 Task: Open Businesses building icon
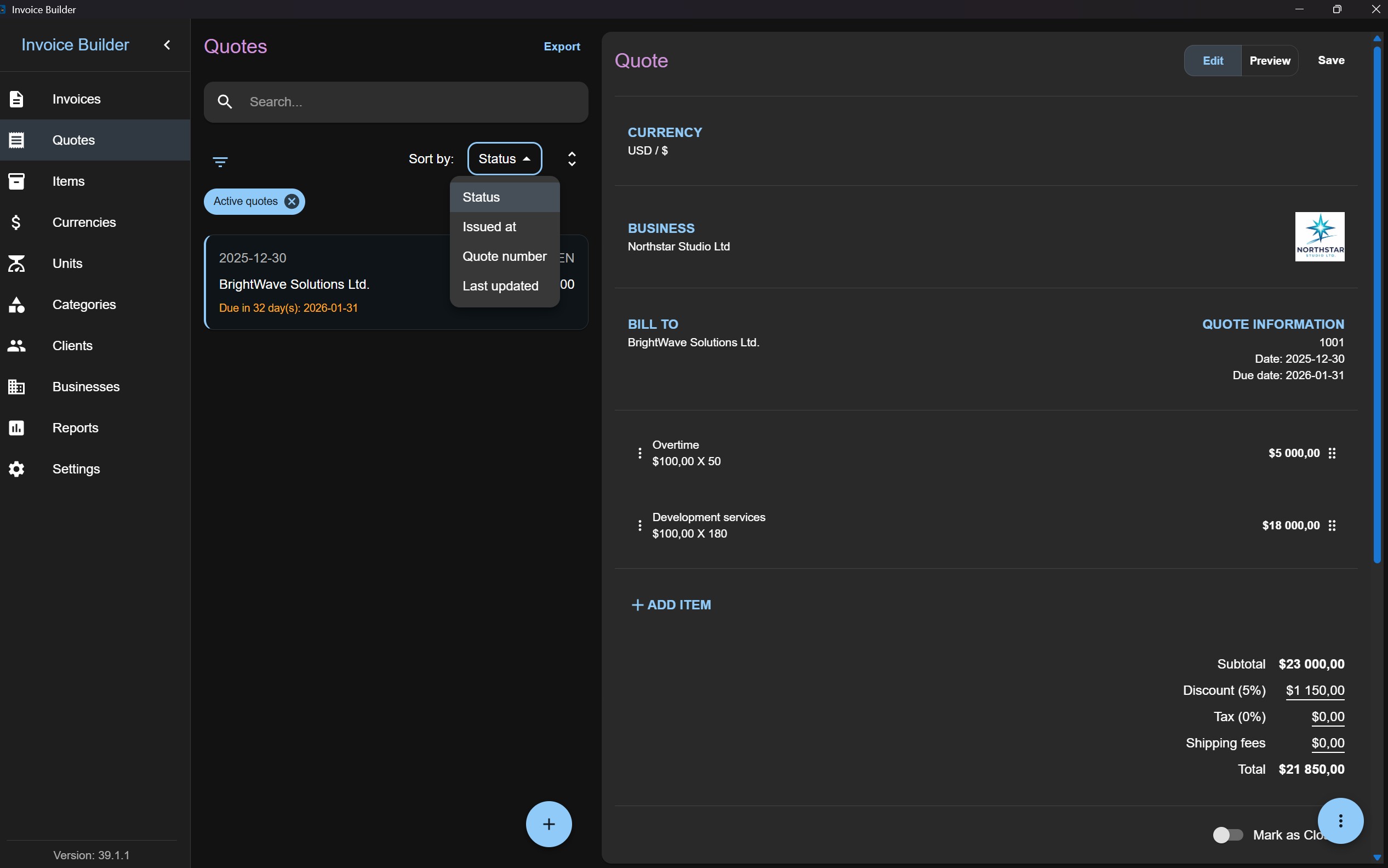click(16, 387)
